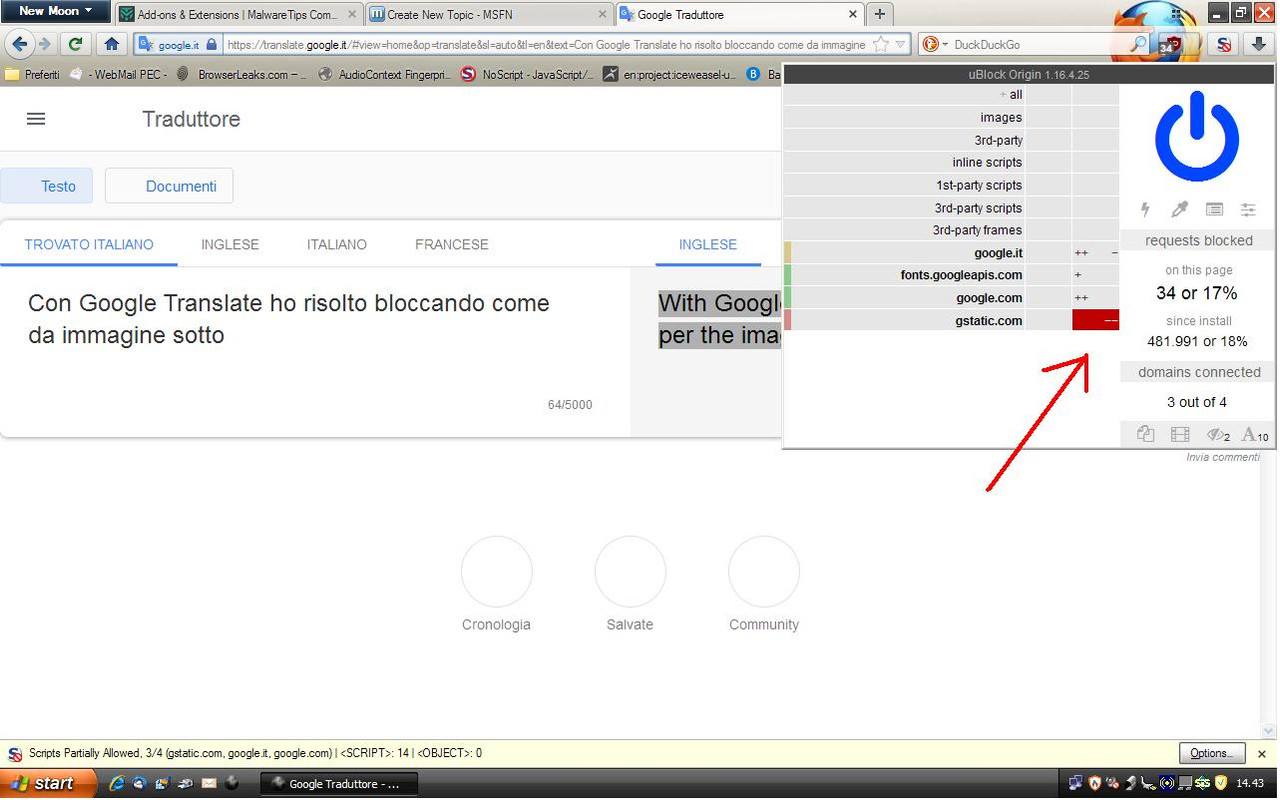Open uBlock element zapper mode (lightning icon)
Screen dimensions: 1280x800
click(1146, 209)
